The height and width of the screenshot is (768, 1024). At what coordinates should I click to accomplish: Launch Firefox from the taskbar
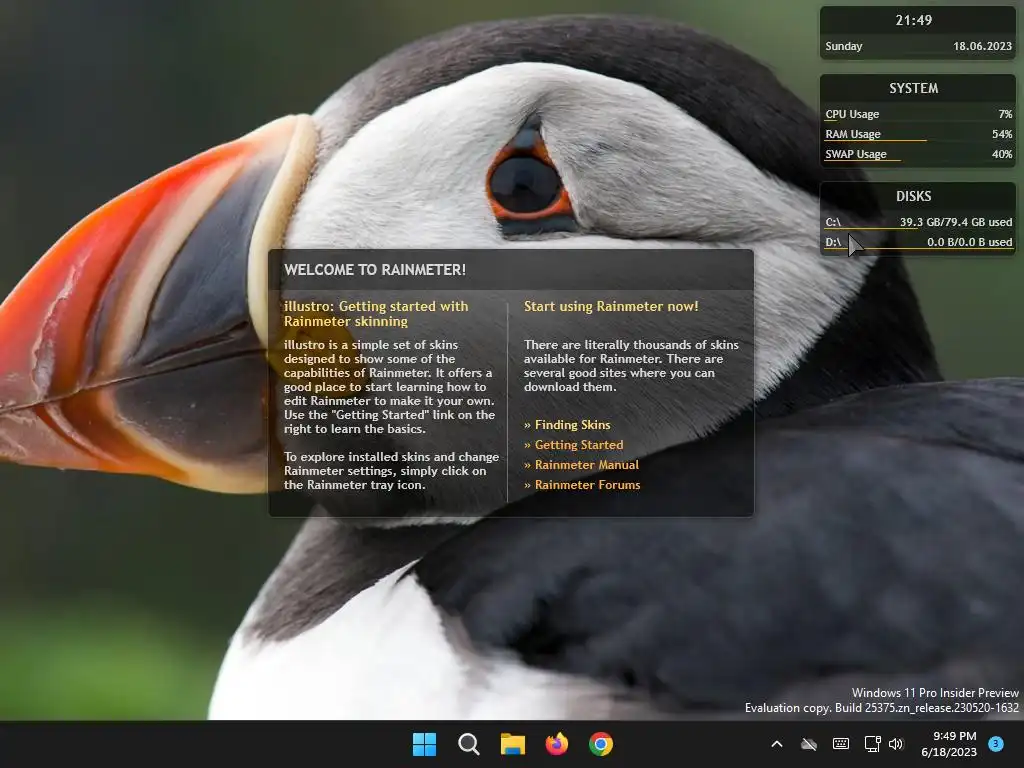click(556, 744)
